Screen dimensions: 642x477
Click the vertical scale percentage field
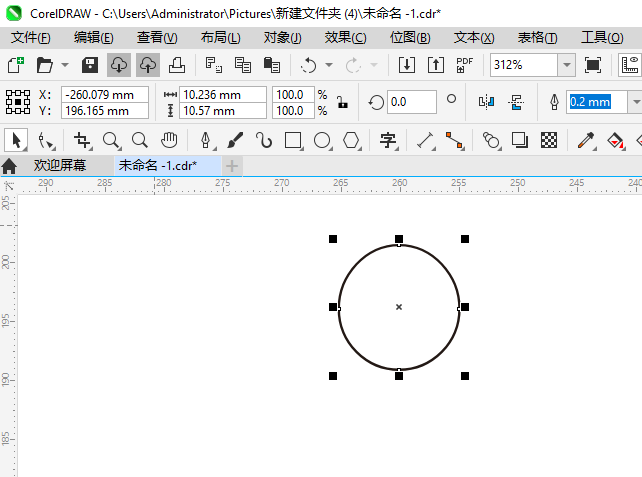(x=293, y=111)
